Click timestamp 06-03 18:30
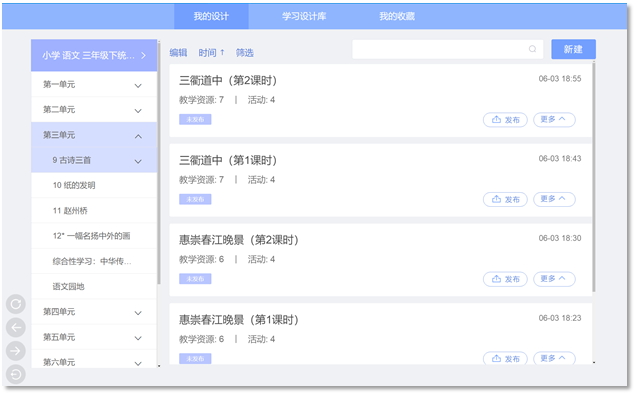Screen dimensions: 636x395 tap(560, 238)
